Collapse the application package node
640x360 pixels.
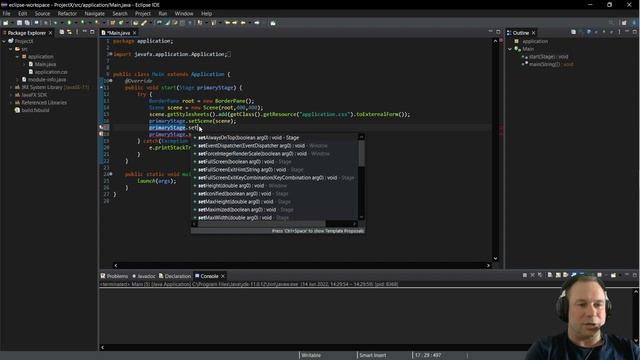tap(18, 57)
